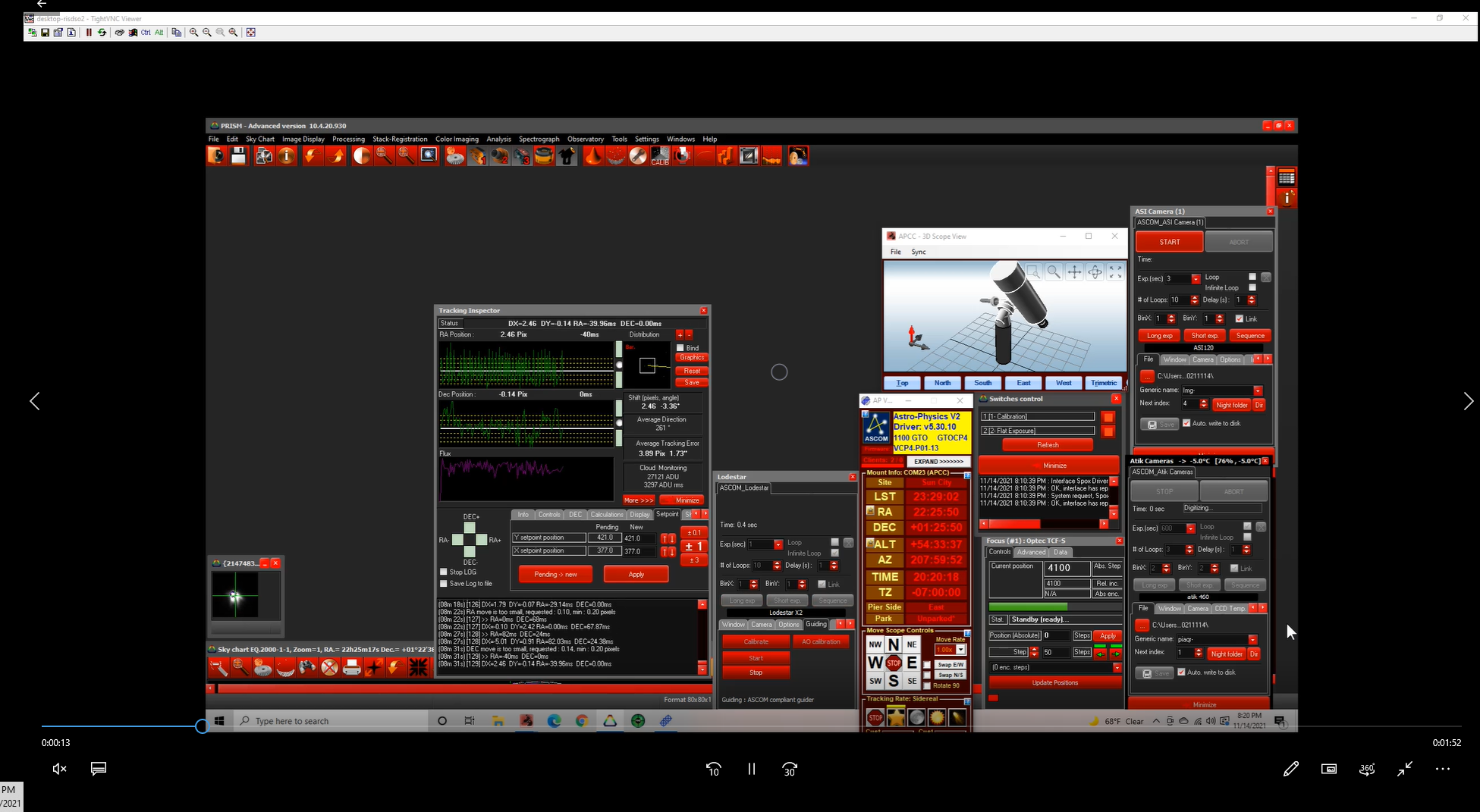Switch to the Calculations tab in Tracking Inspector

[x=606, y=515]
